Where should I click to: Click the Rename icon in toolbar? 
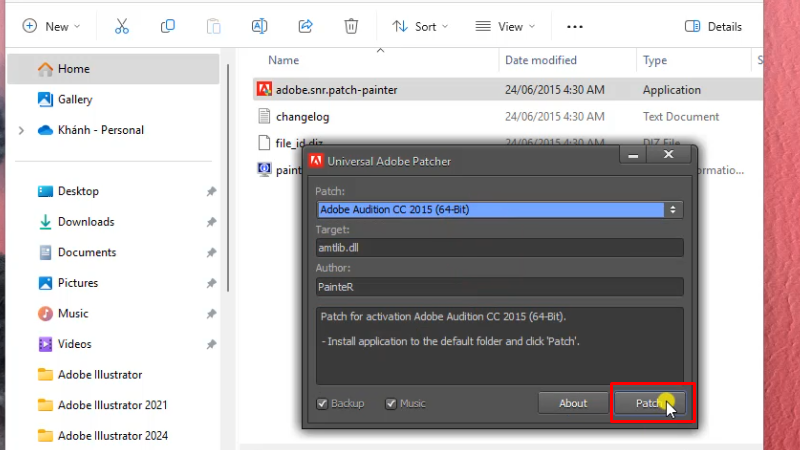259,27
